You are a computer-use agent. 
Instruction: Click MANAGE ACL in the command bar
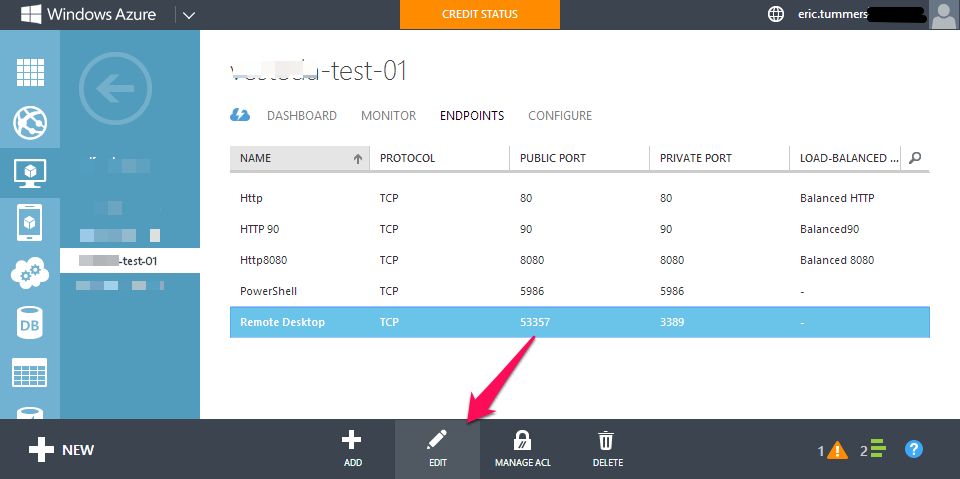click(522, 449)
